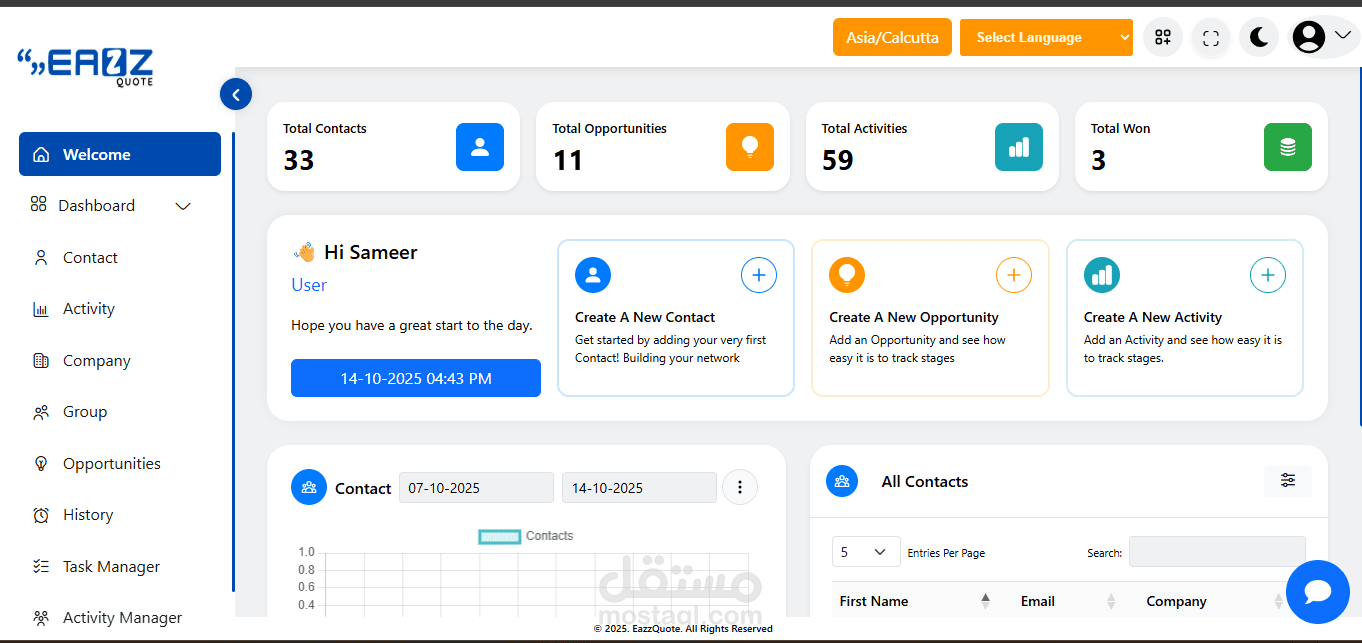Open the Select Language dropdown
Viewport: 1362px width, 643px height.
coord(1046,38)
